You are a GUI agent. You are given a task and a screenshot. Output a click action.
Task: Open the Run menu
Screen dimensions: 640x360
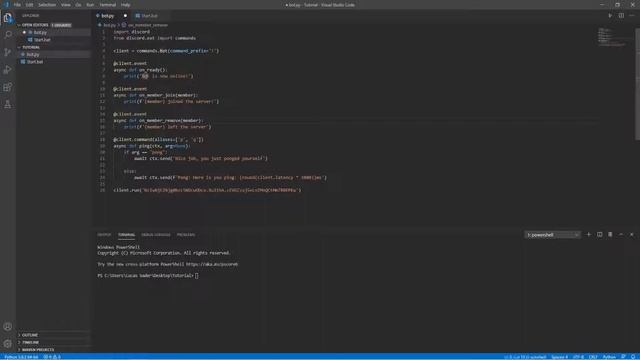pyautogui.click(x=90, y=5)
